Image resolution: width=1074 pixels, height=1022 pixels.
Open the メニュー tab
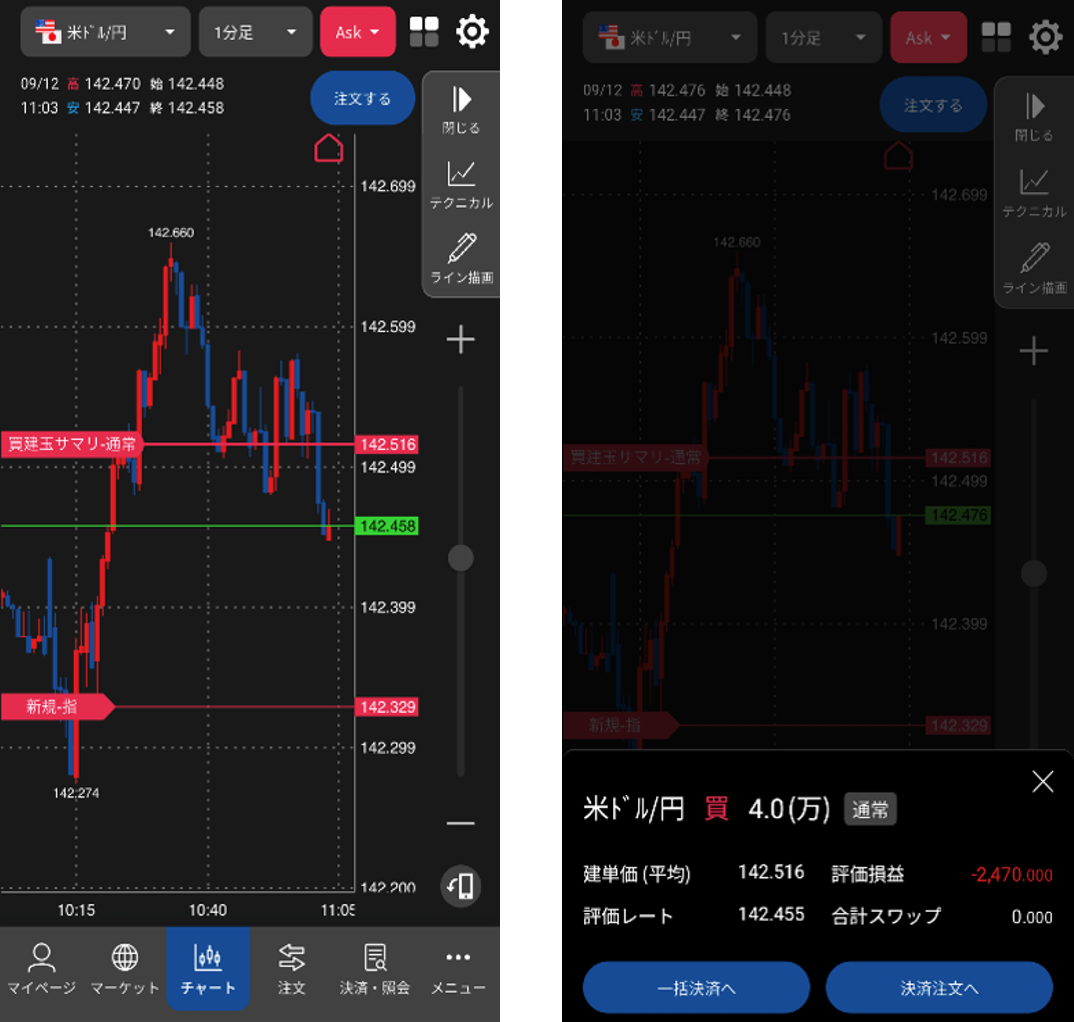coord(458,969)
